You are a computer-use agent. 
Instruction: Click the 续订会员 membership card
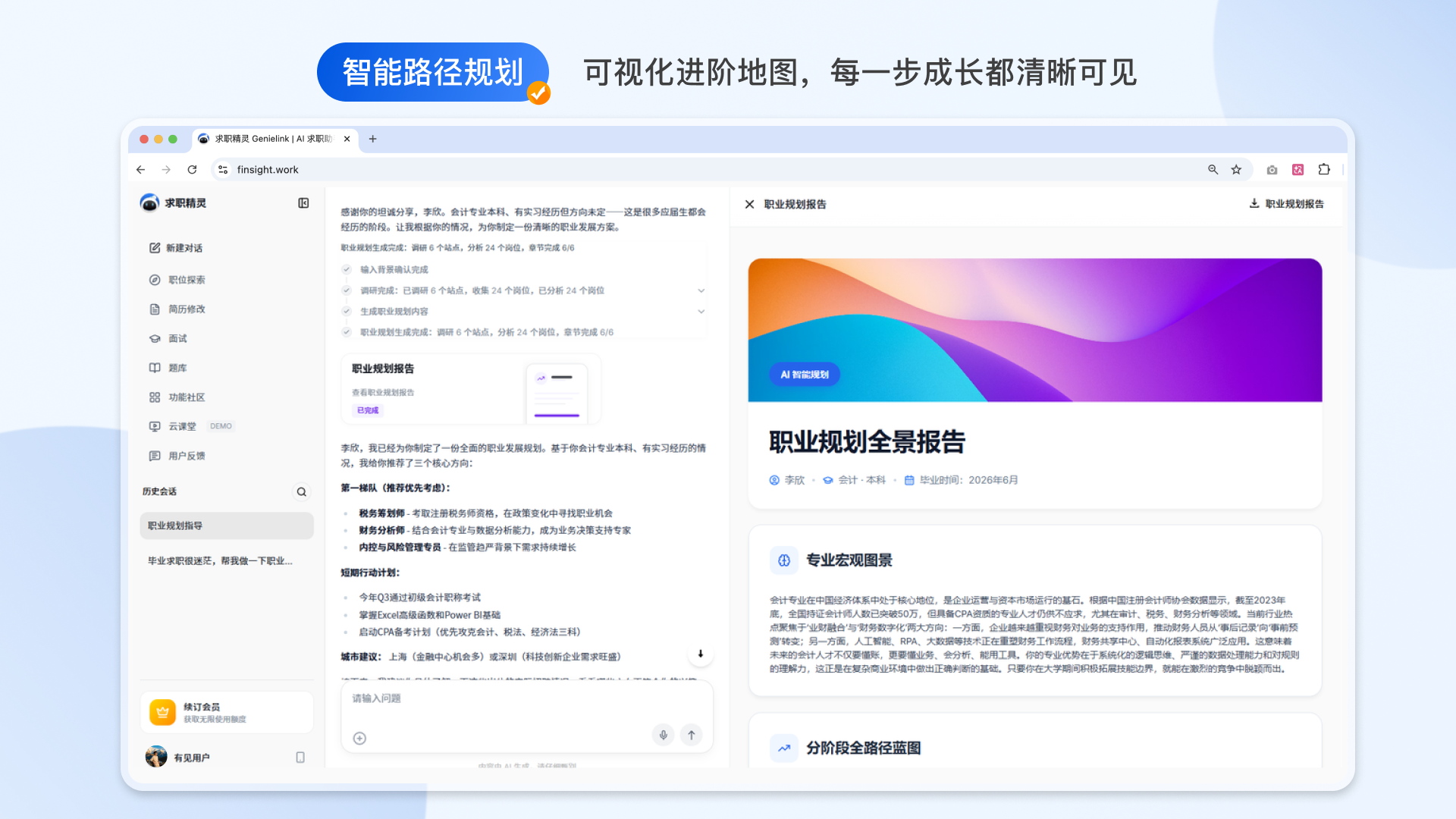pos(227,712)
